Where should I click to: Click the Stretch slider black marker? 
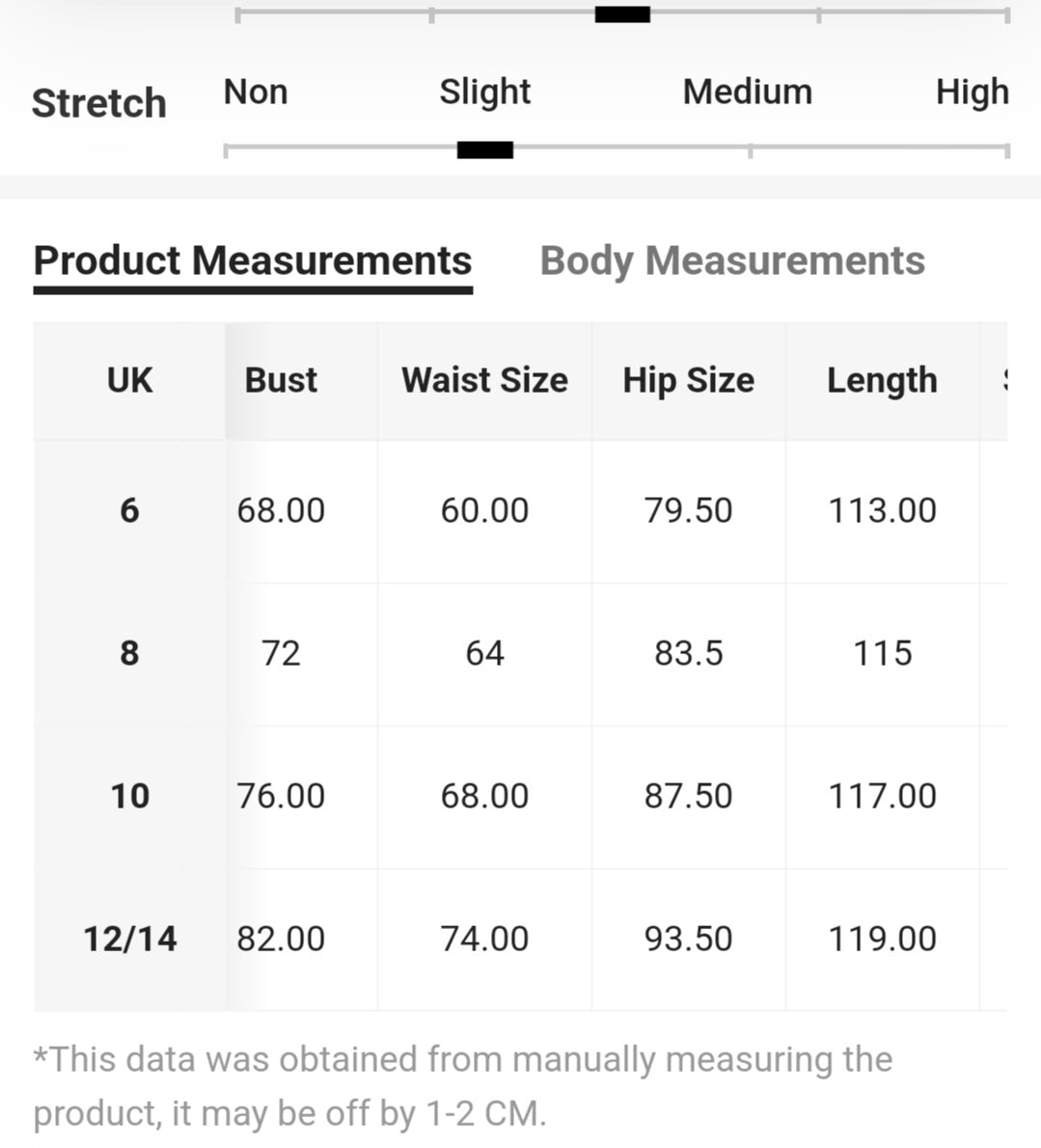[484, 150]
